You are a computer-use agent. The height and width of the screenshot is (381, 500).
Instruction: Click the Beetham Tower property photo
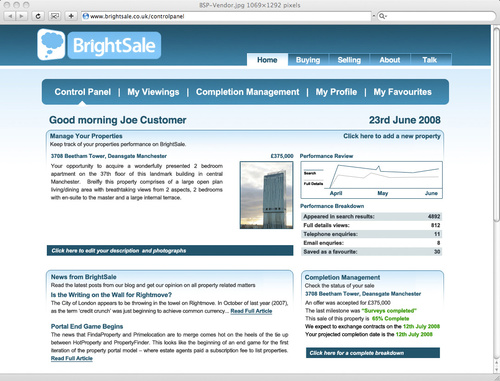click(x=267, y=195)
